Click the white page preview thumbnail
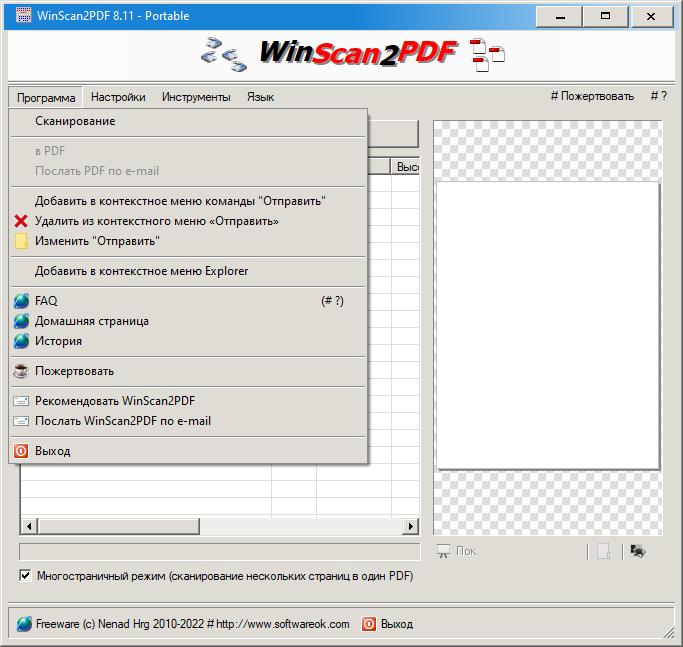 [x=548, y=326]
